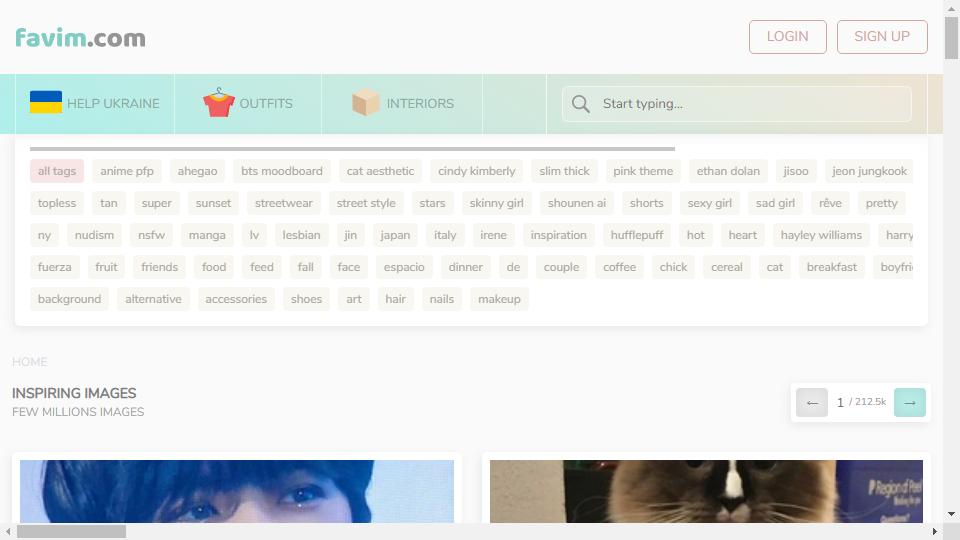This screenshot has height=540, width=960.
Task: Click the HOME breadcrumb
Action: point(29,362)
